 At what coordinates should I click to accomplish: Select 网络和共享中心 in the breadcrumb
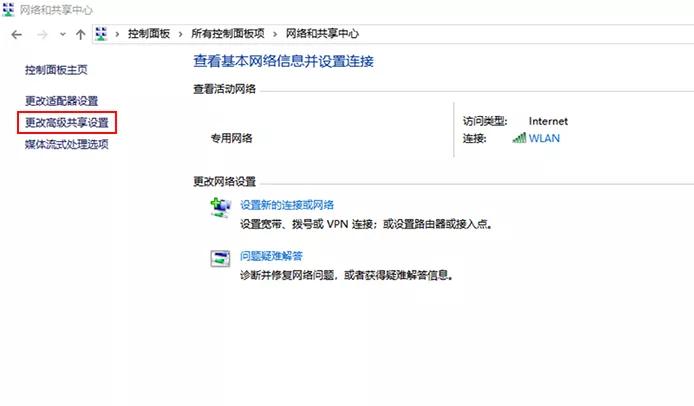pos(322,34)
